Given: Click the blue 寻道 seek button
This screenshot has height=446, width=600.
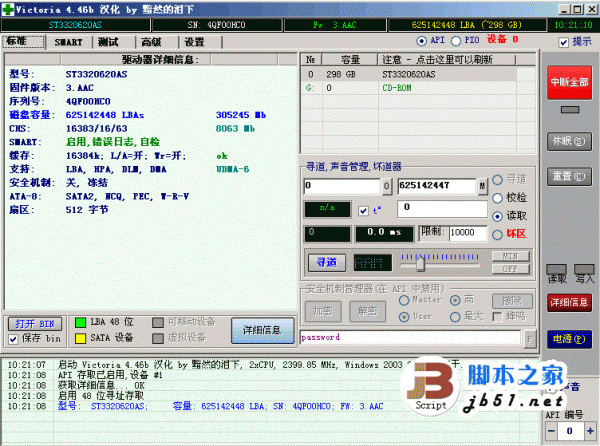Looking at the screenshot, I should click(x=327, y=262).
